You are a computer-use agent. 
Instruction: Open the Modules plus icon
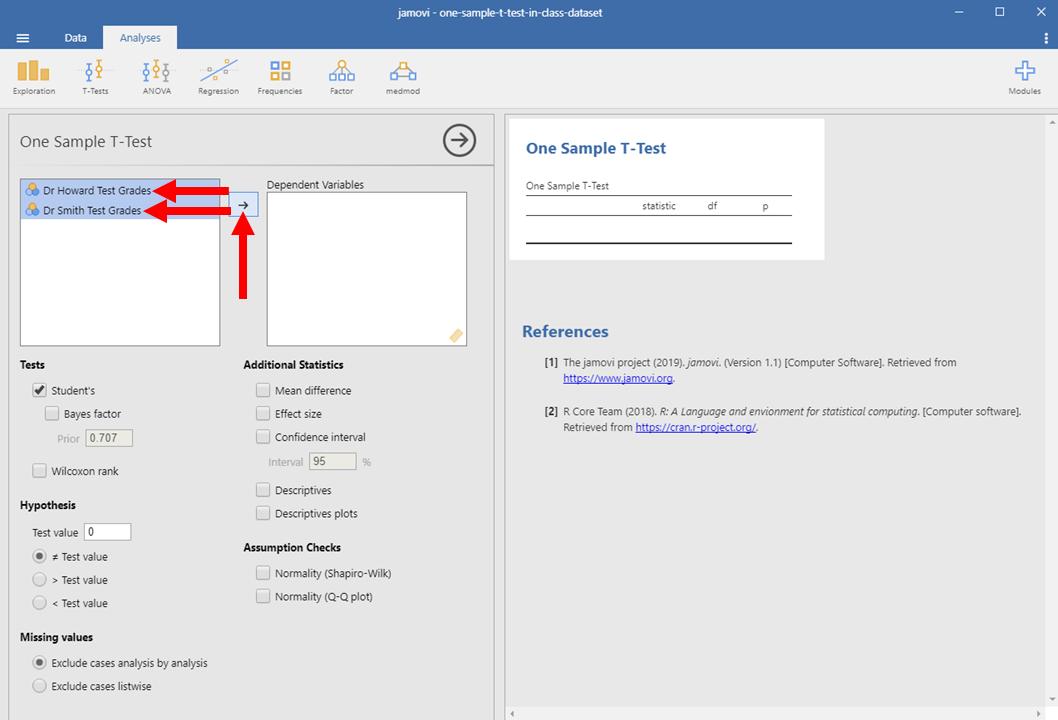pyautogui.click(x=1024, y=77)
